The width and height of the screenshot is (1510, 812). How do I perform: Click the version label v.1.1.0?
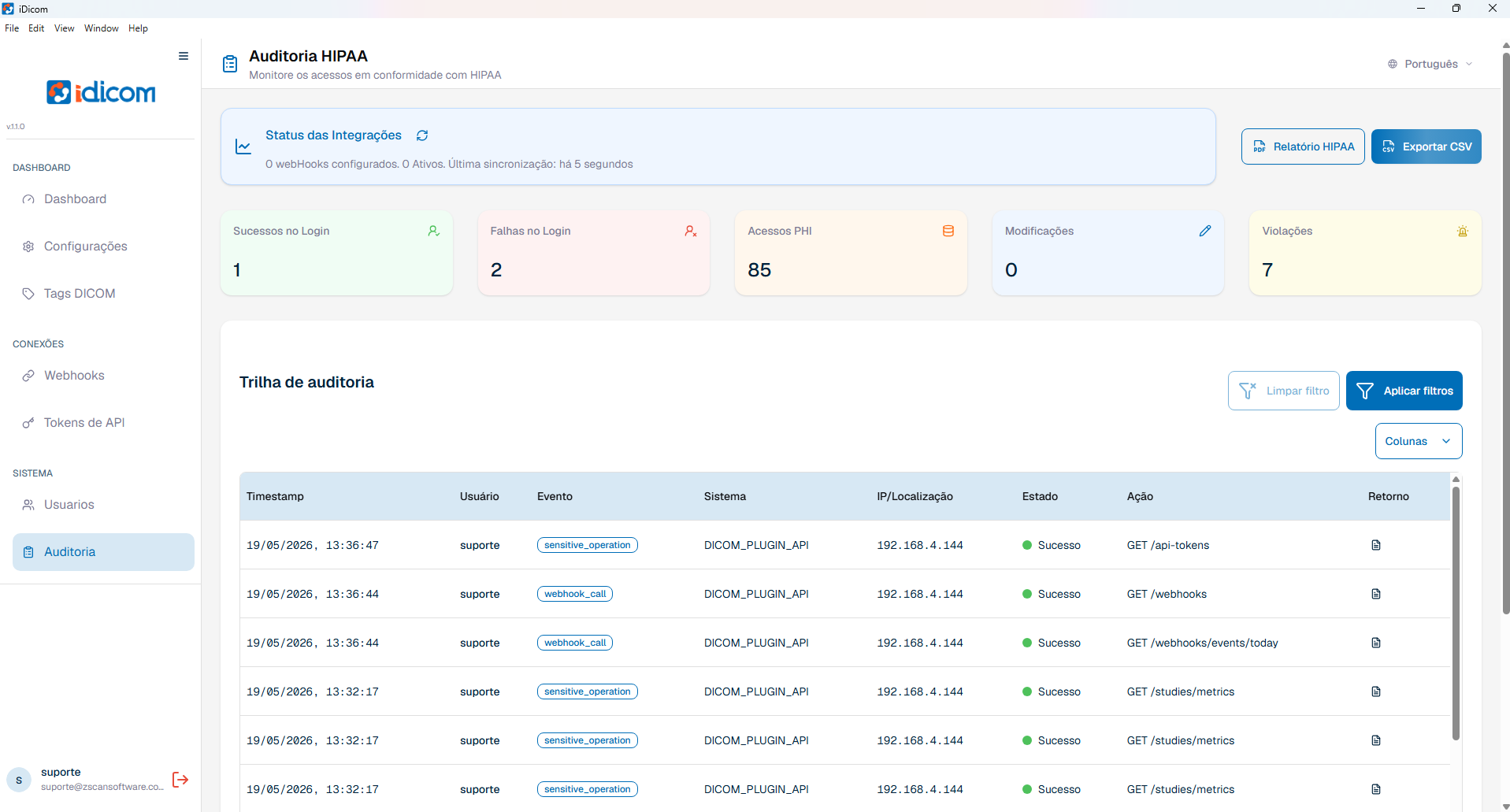[x=16, y=126]
